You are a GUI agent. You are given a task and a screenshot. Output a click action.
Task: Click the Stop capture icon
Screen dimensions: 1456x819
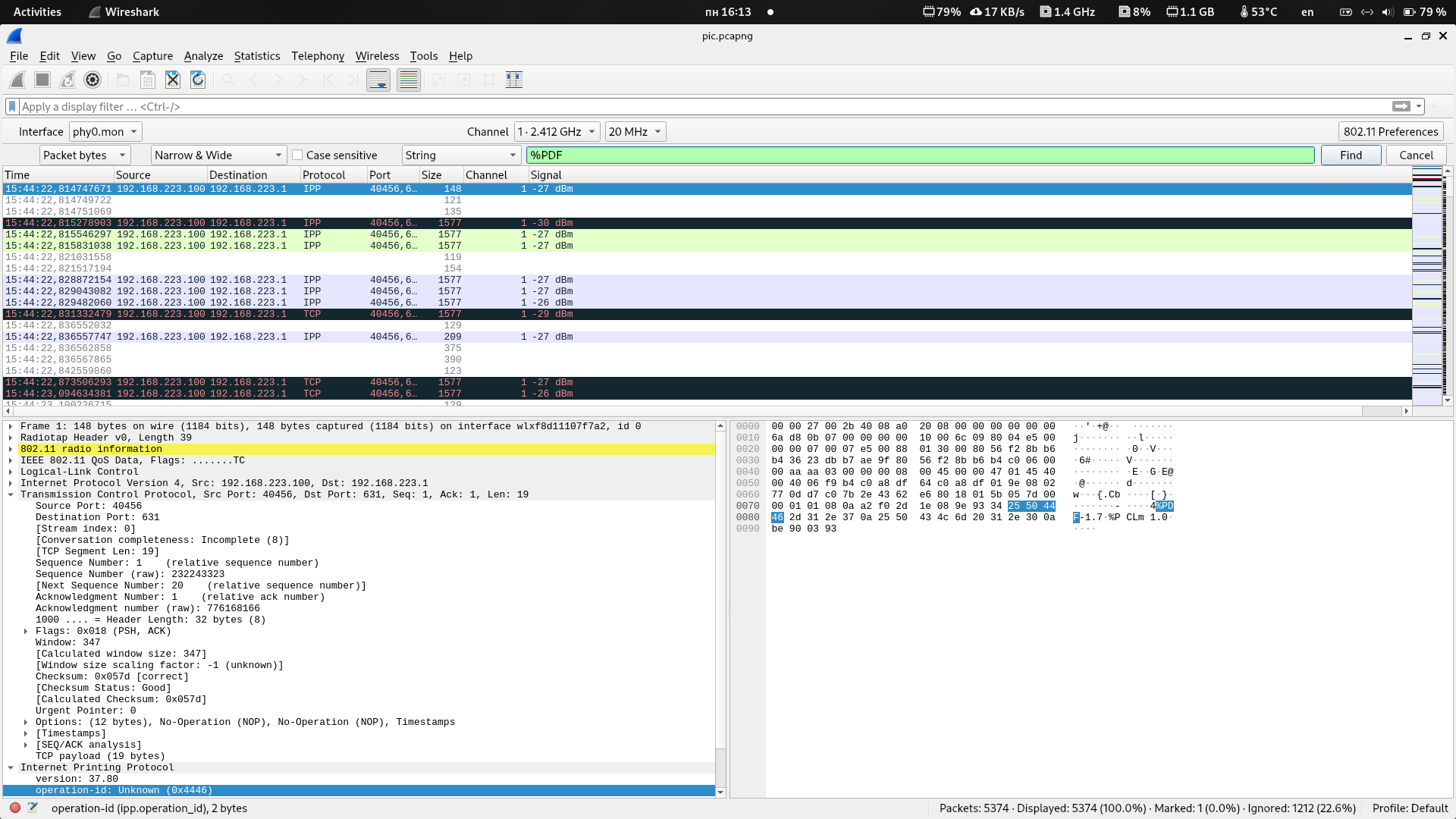(x=42, y=79)
